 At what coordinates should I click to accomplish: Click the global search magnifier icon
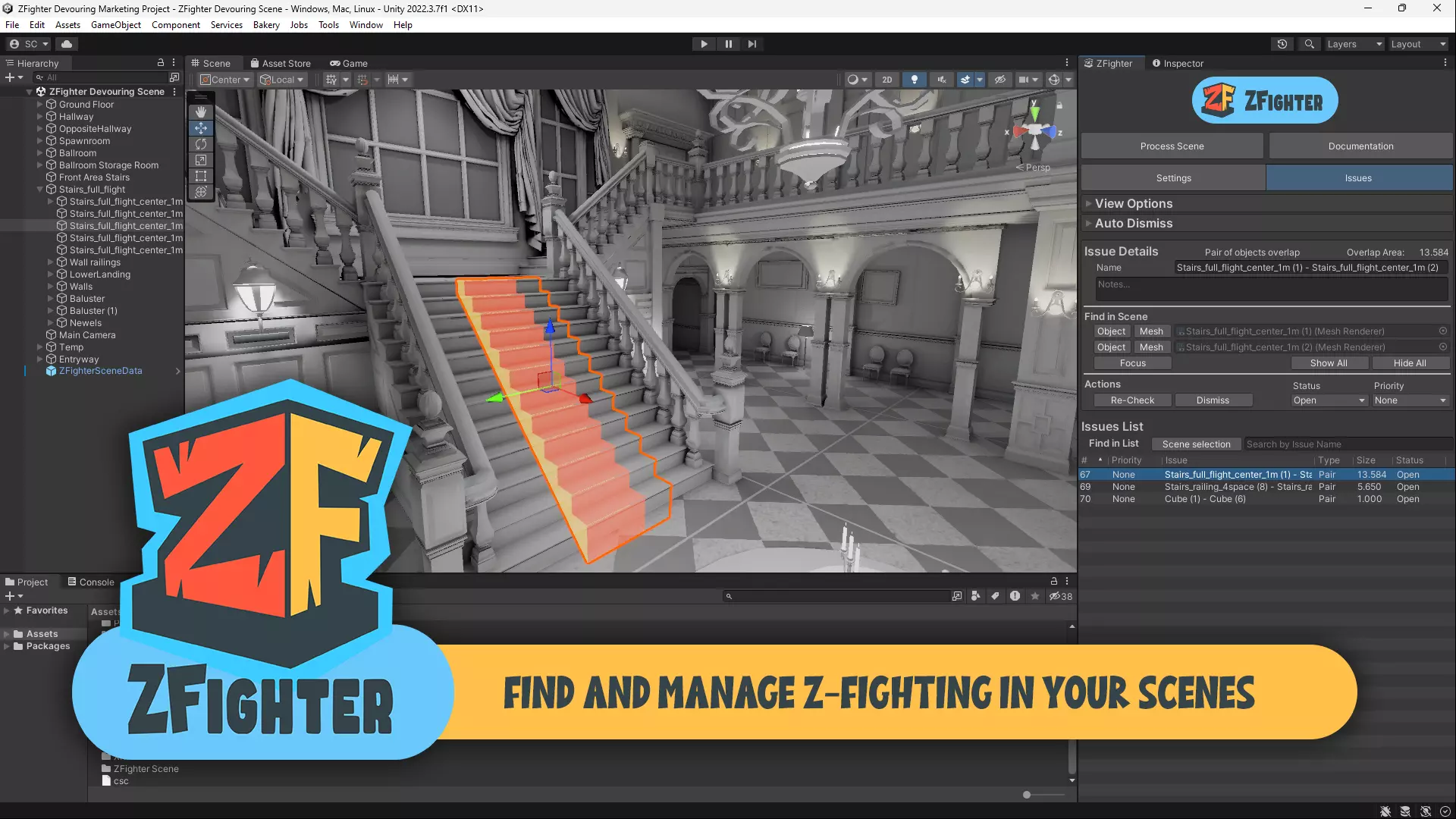pos(1309,44)
